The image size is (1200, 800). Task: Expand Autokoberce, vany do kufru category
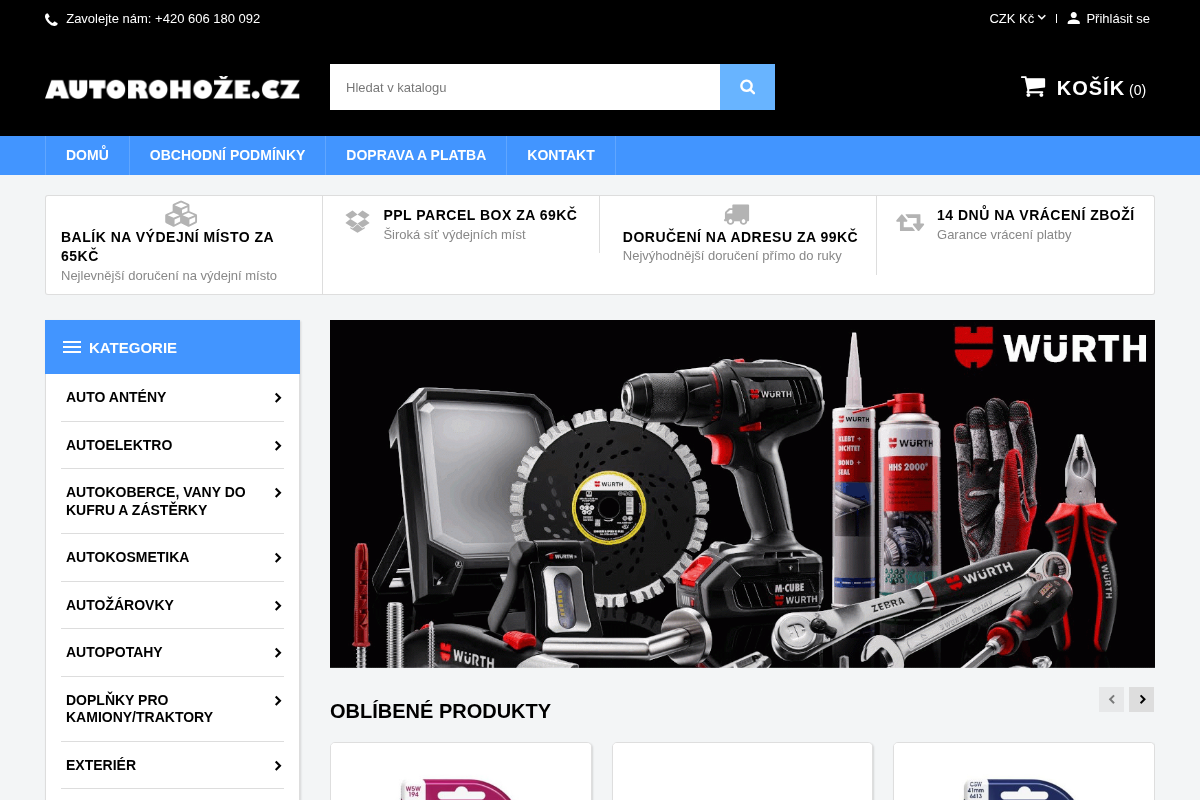[x=278, y=493]
